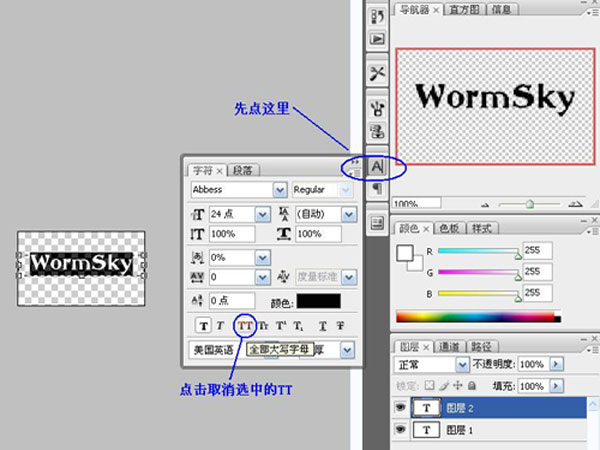
Task: Click the B channel color slider
Action: click(479, 293)
